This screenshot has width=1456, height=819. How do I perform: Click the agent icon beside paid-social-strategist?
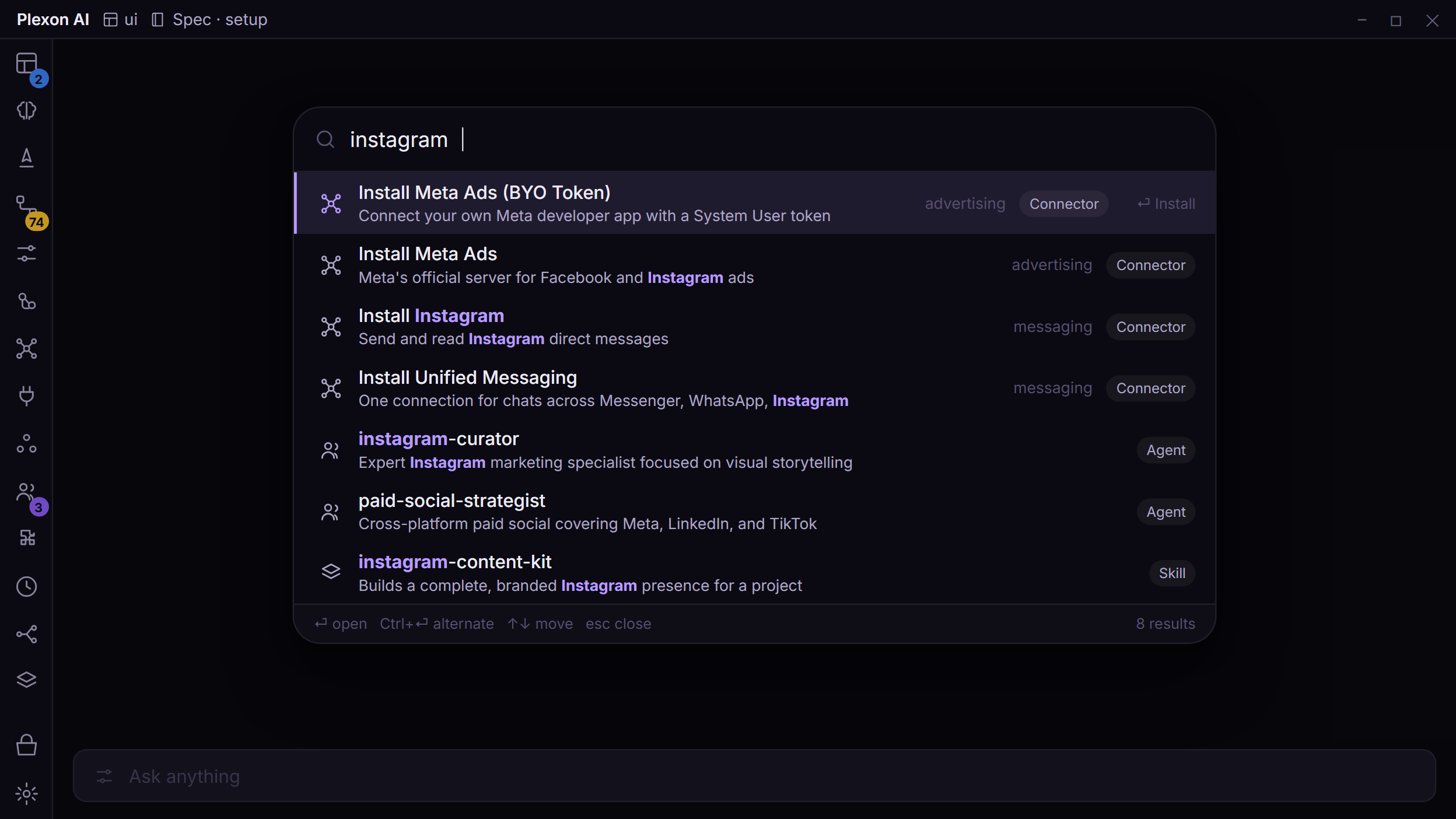tap(331, 512)
